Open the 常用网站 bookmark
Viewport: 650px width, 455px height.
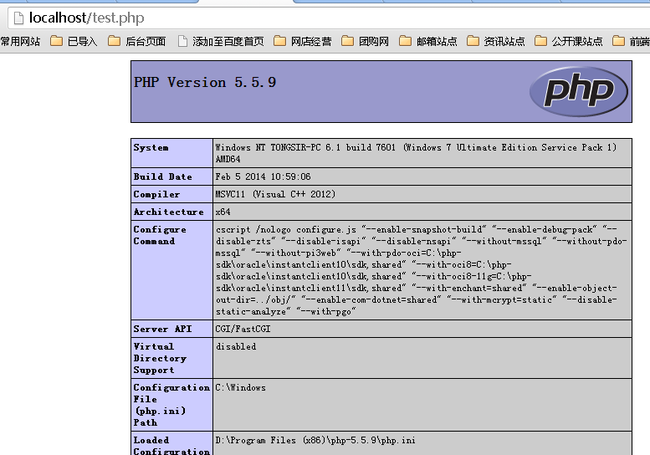click(x=20, y=41)
